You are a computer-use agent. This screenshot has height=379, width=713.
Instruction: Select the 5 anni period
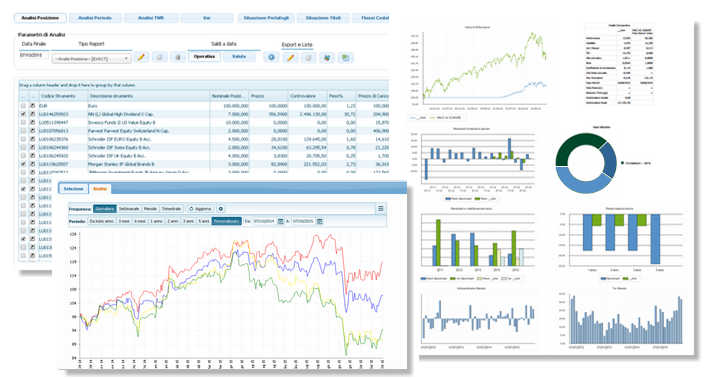pyautogui.click(x=204, y=221)
